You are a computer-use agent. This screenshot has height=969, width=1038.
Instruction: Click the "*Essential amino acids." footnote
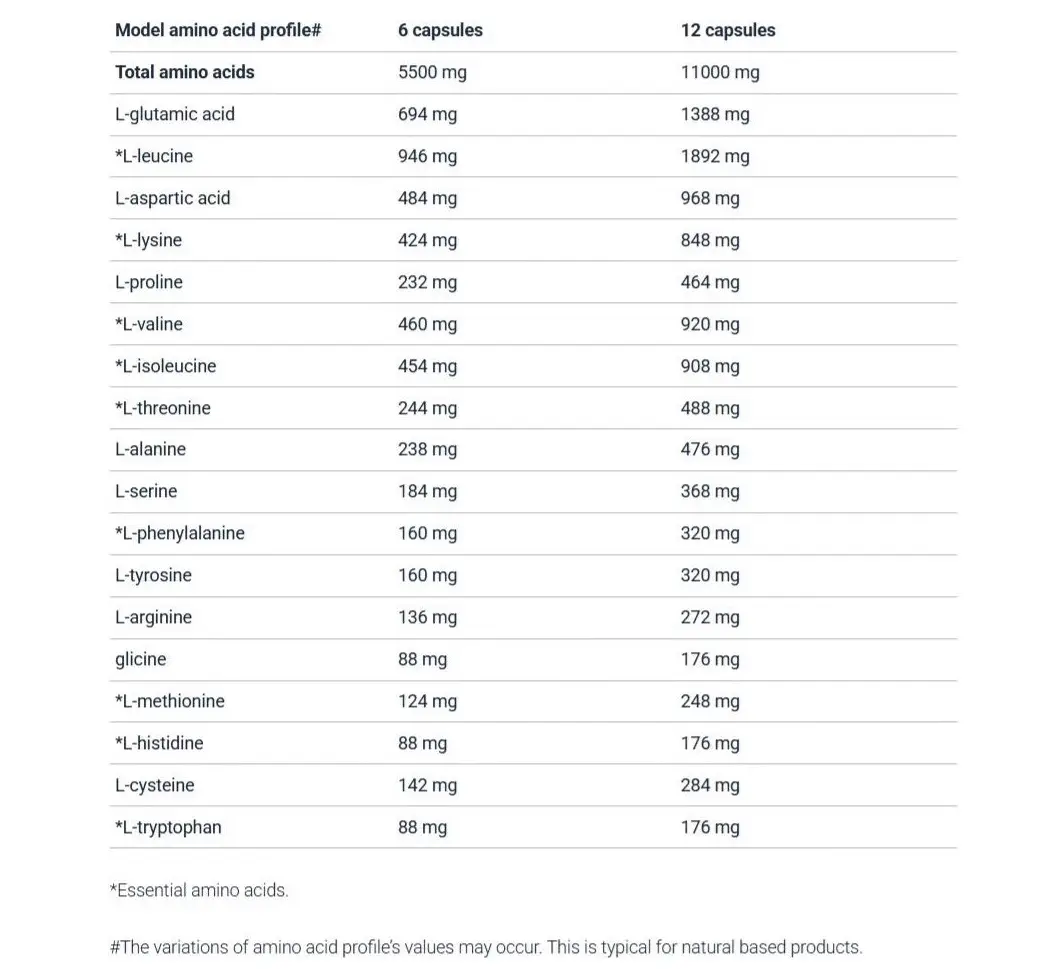(x=199, y=890)
